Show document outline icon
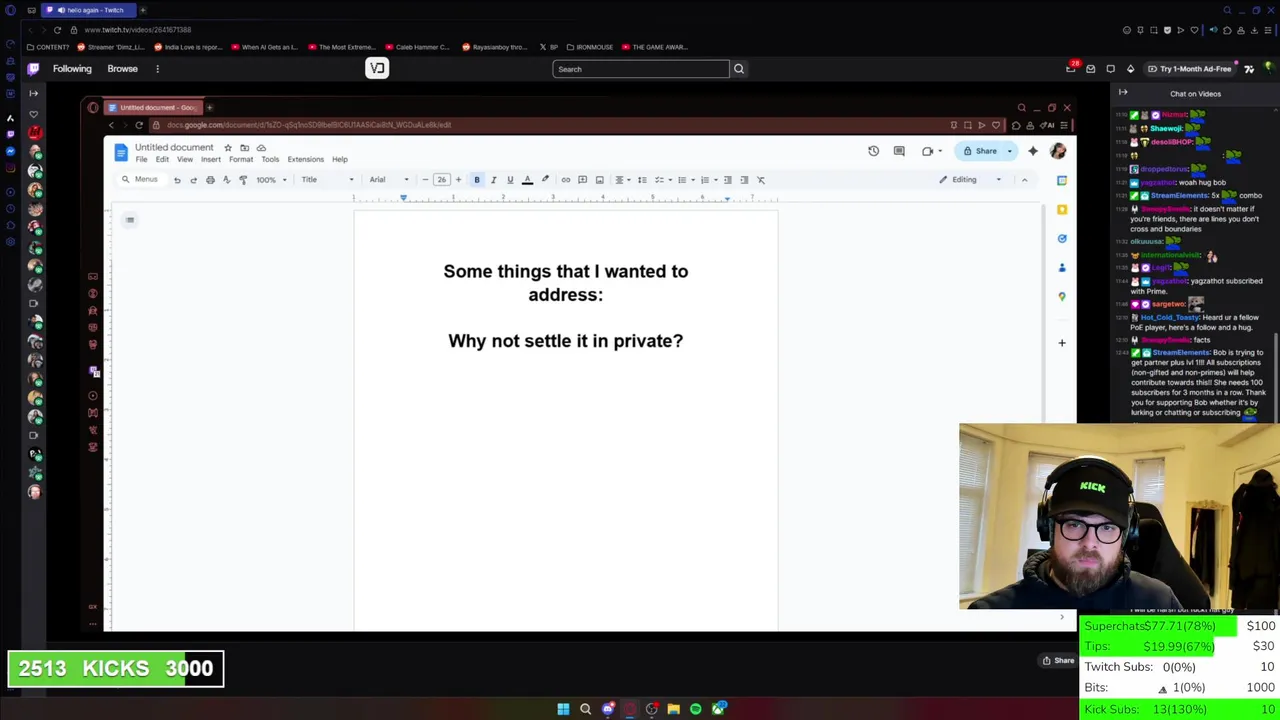The height and width of the screenshot is (720, 1280). [130, 220]
